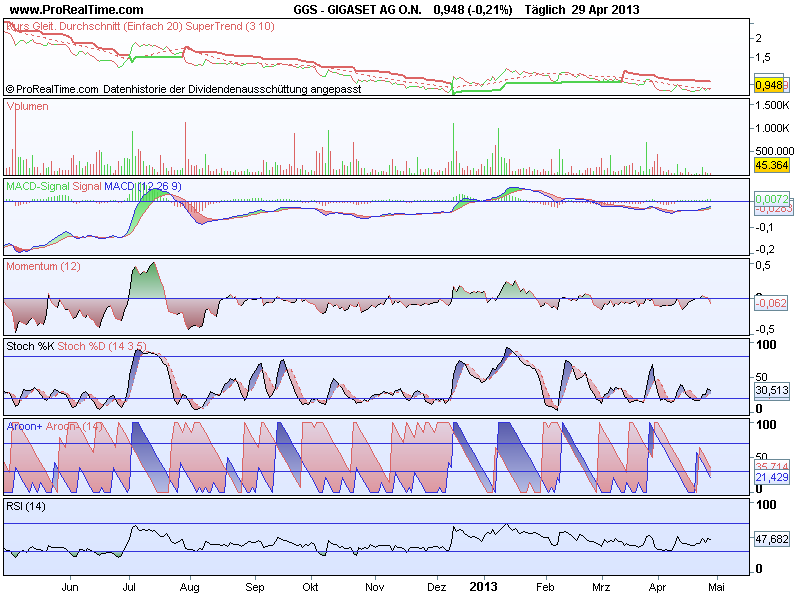Click the RSI value 47,682
The image size is (800, 600).
pyautogui.click(x=771, y=539)
